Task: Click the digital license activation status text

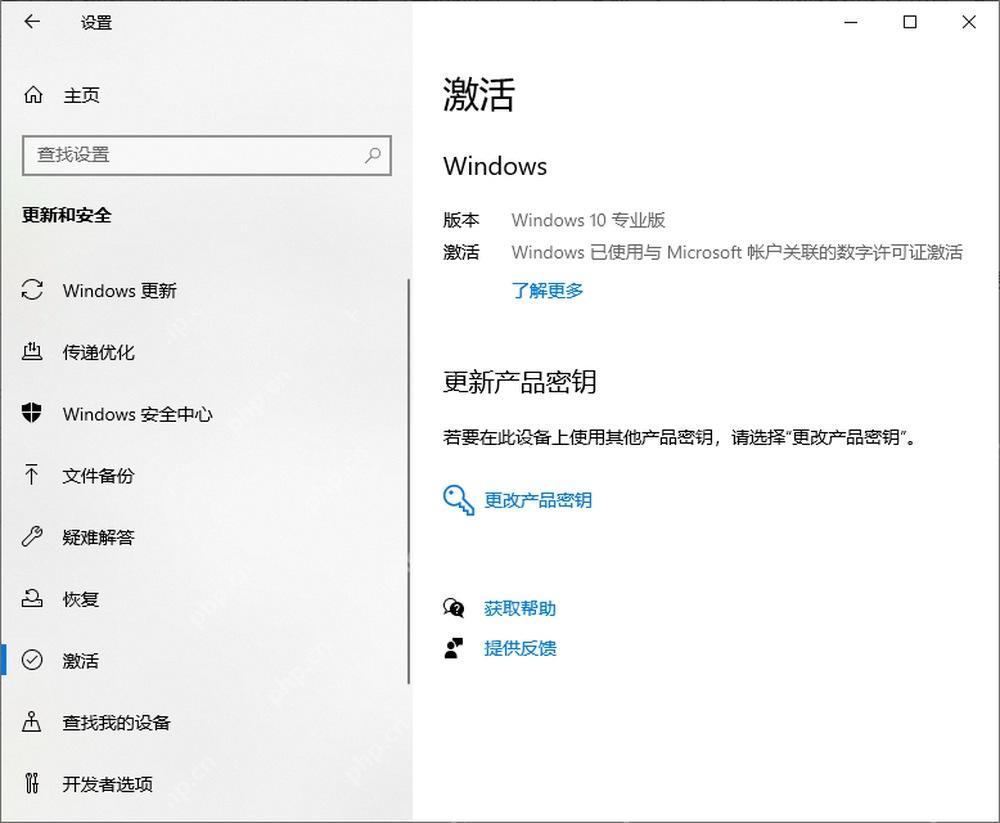Action: click(x=737, y=252)
